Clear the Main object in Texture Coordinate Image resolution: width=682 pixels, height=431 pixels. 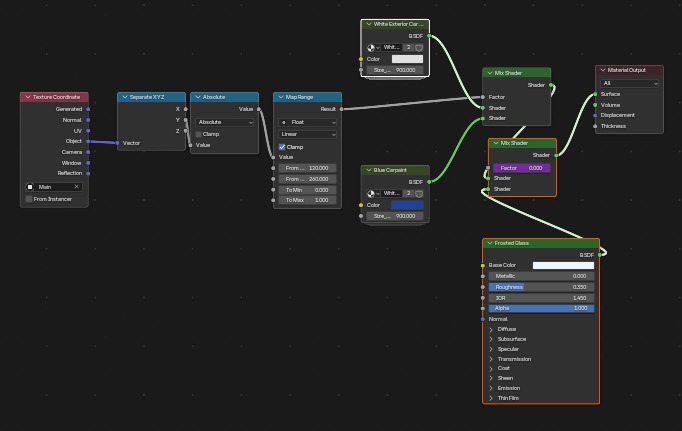[x=77, y=187]
